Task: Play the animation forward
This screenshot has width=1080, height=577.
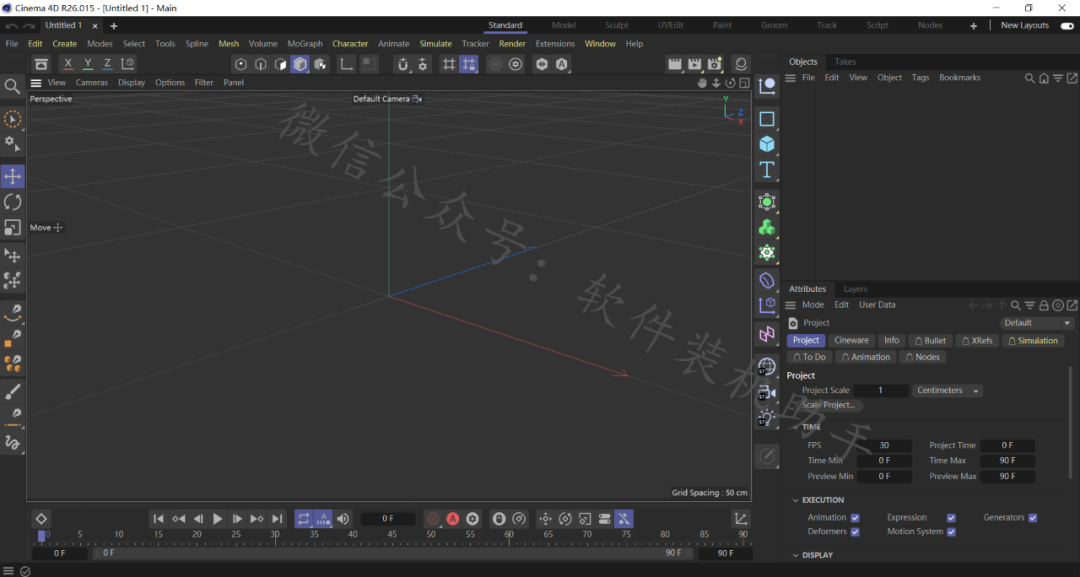Action: pos(217,518)
